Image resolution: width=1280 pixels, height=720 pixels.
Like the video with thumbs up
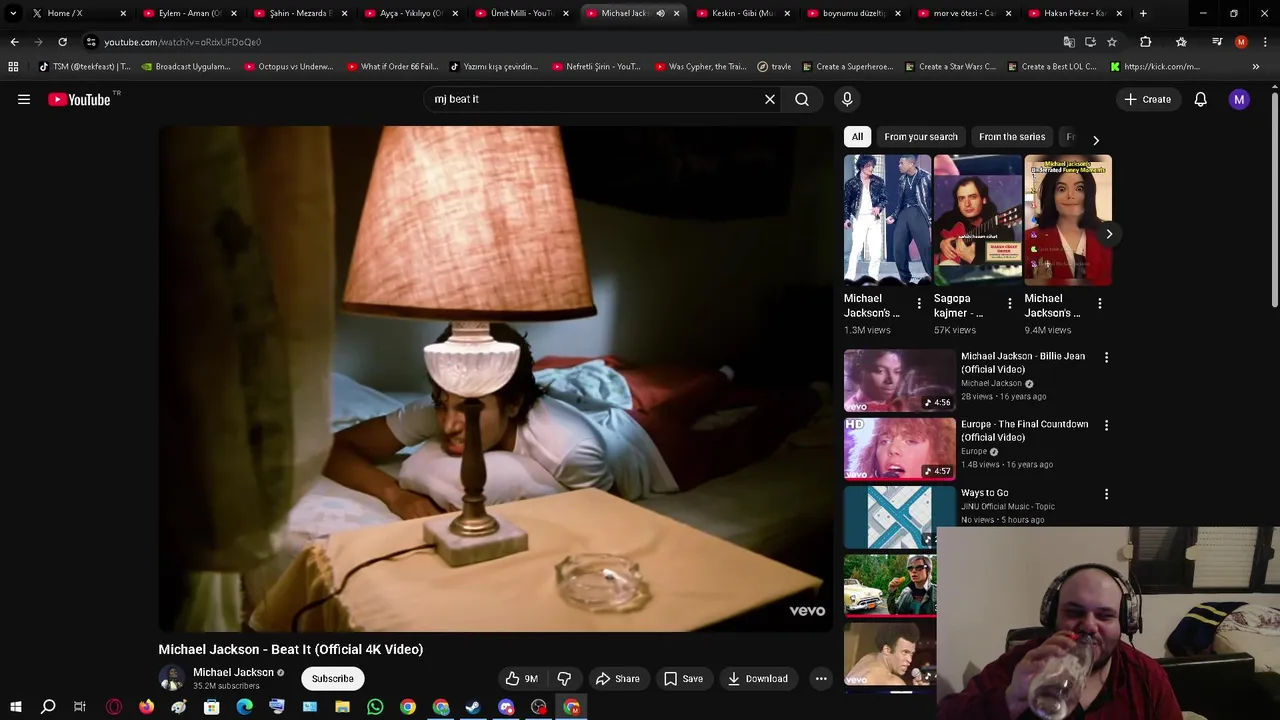click(x=522, y=679)
